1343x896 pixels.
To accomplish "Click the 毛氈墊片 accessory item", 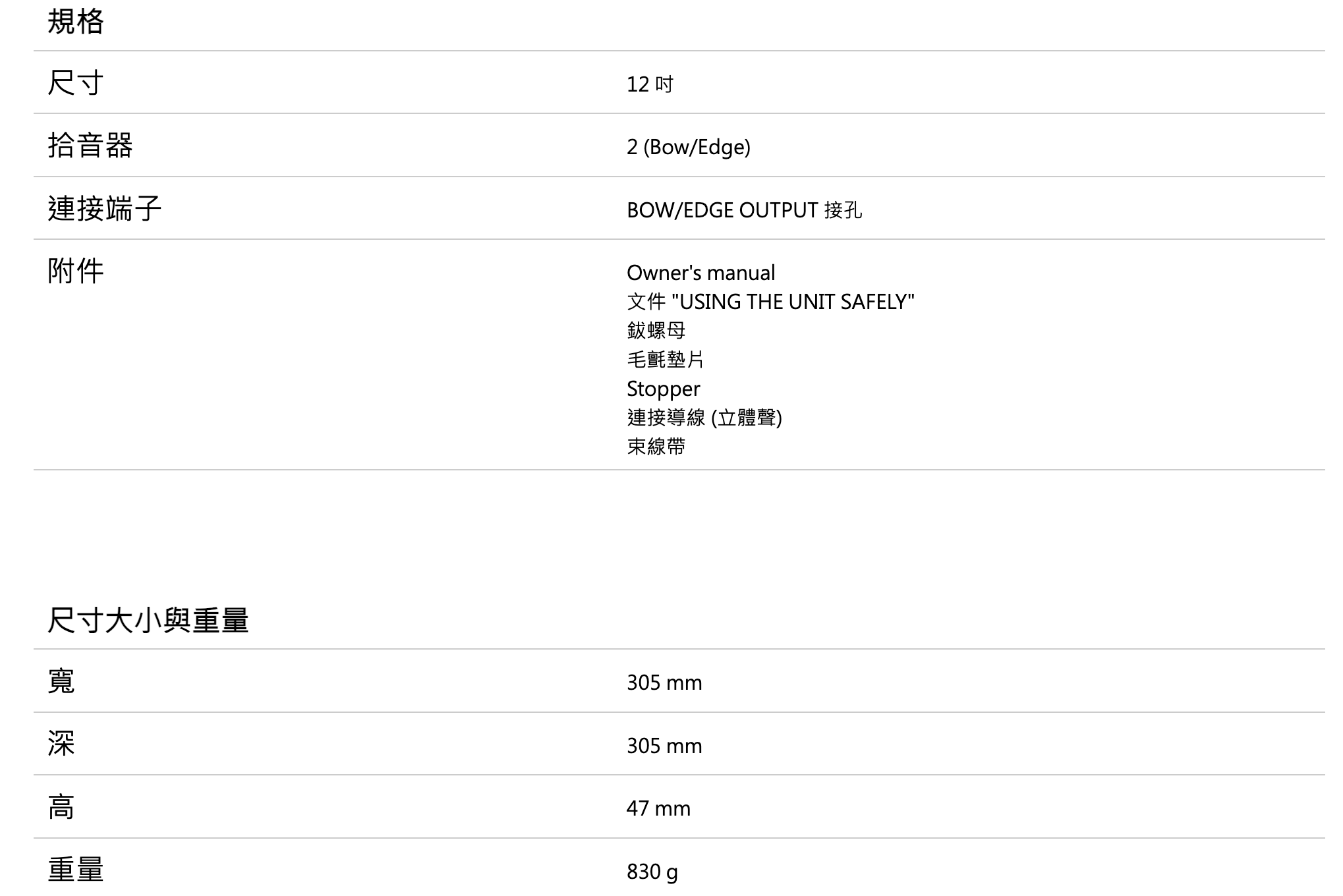I will coord(665,360).
